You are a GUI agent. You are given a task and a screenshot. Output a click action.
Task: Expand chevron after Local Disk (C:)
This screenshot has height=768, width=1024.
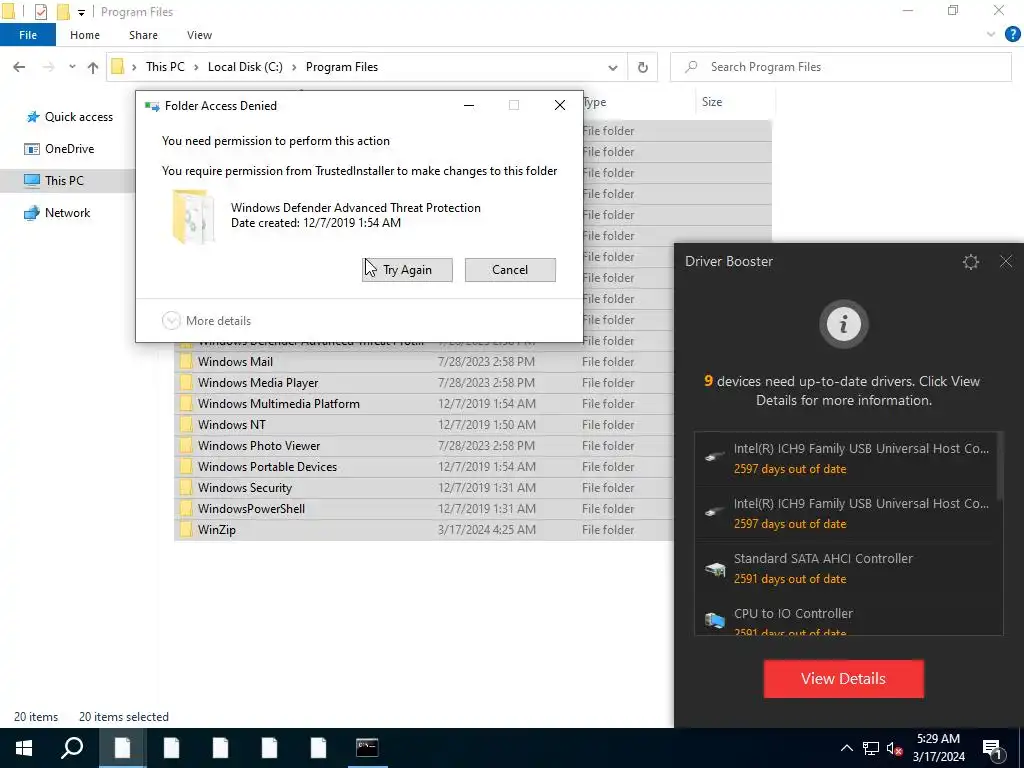[294, 67]
